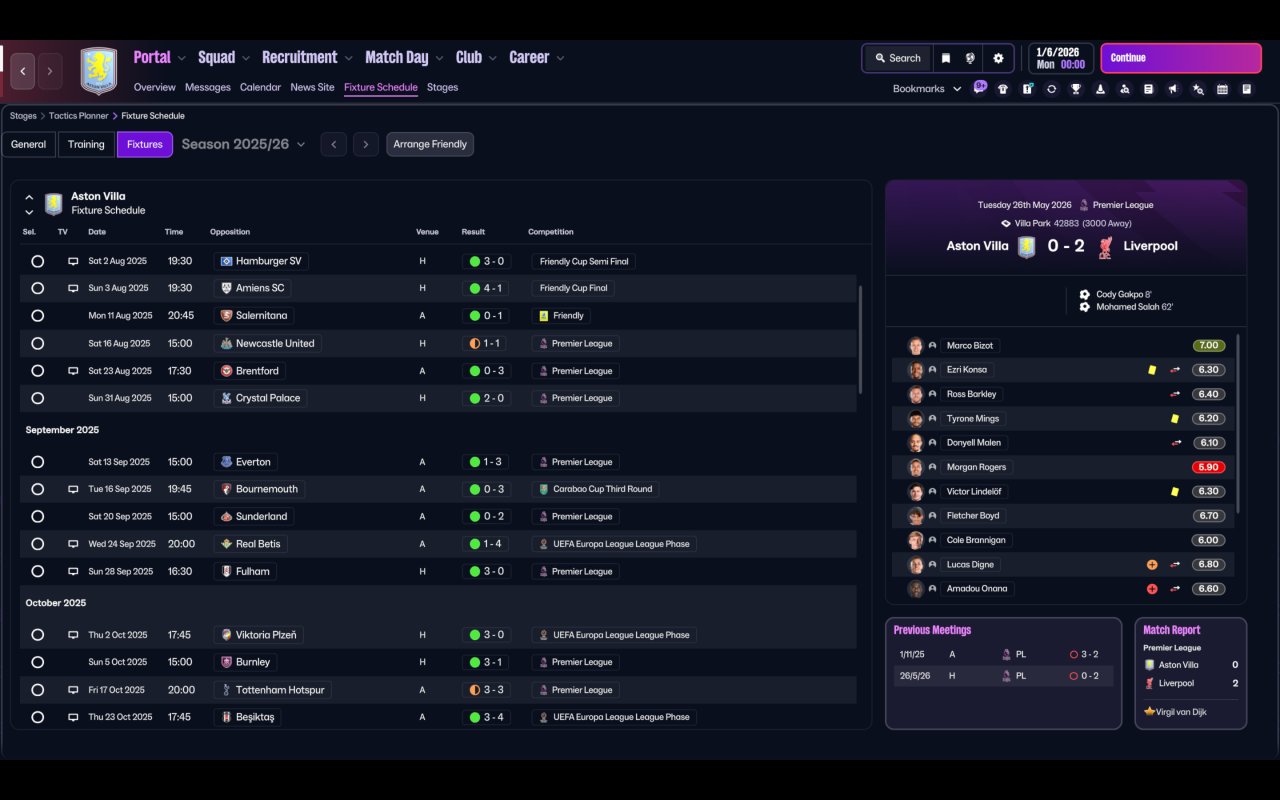Image resolution: width=1280 pixels, height=800 pixels.
Task: Click the TV icon on Real Betis row
Action: 73,544
